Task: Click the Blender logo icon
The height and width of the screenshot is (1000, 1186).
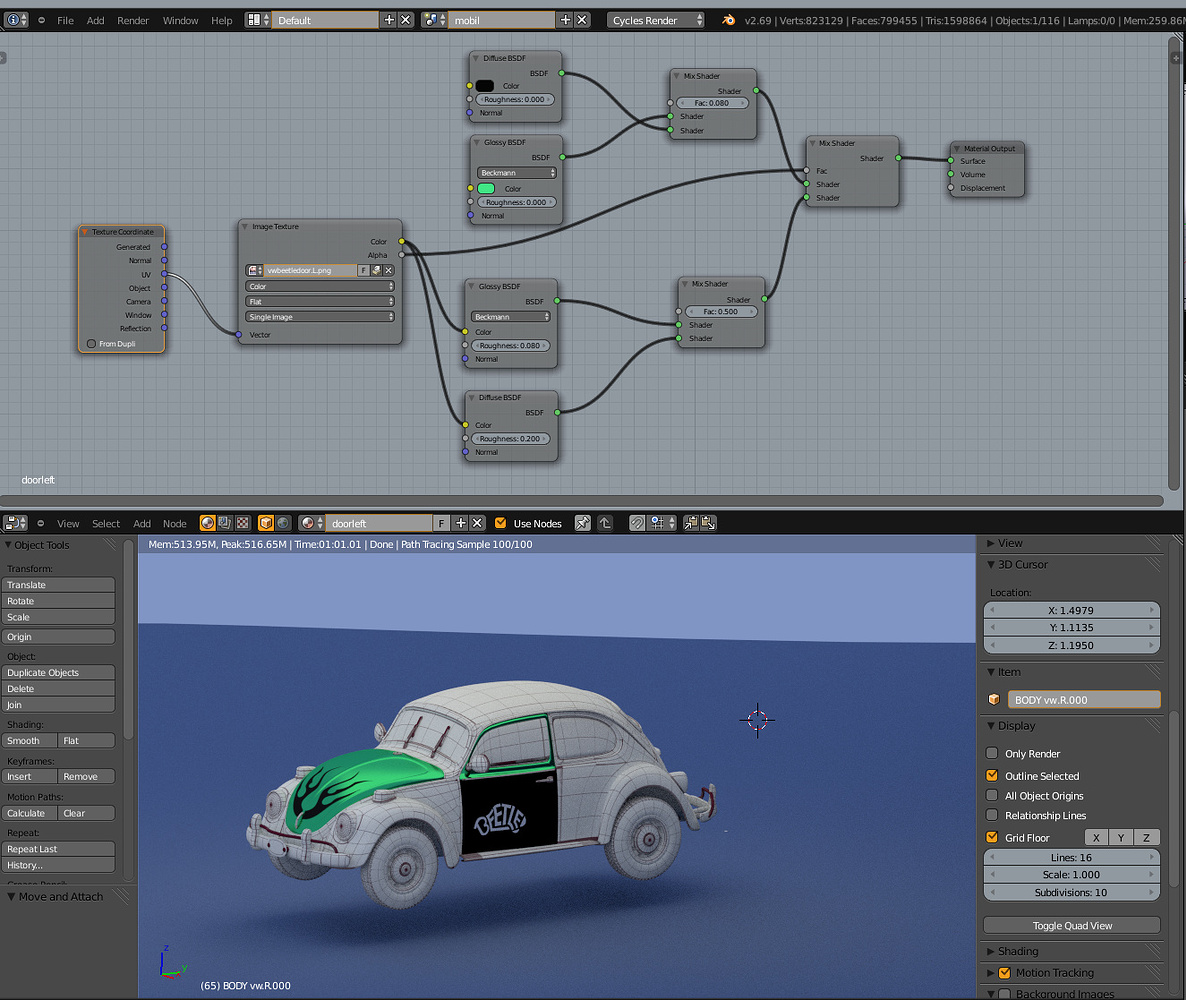Action: [728, 20]
